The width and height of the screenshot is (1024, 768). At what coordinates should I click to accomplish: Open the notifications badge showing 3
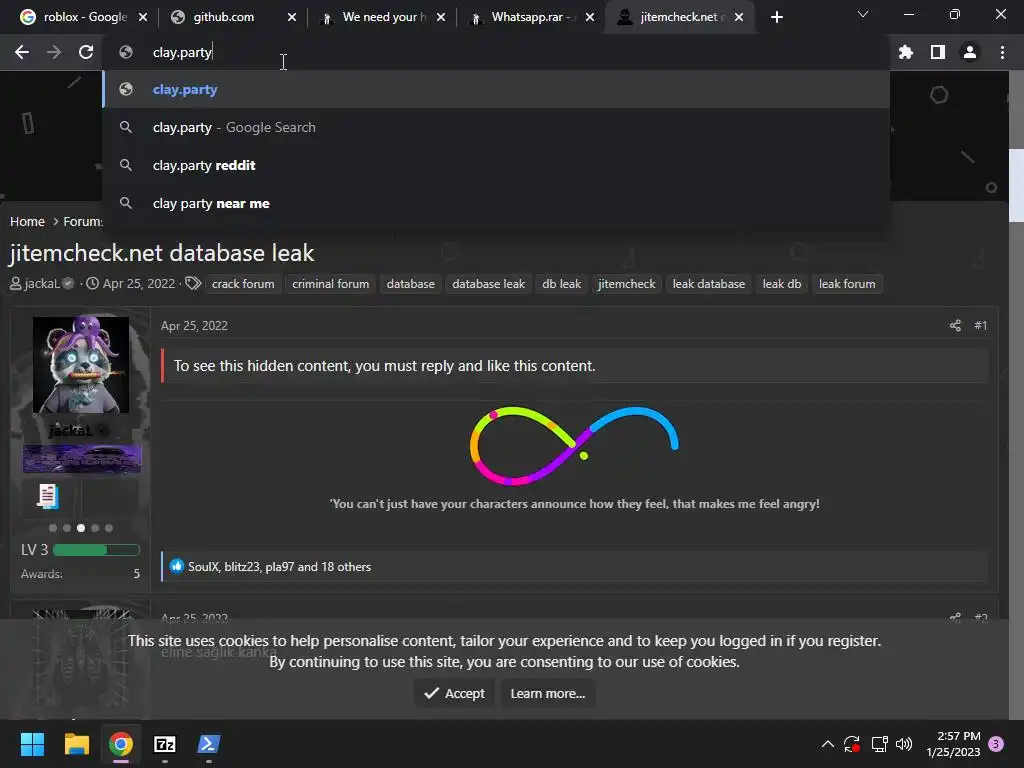tap(996, 744)
